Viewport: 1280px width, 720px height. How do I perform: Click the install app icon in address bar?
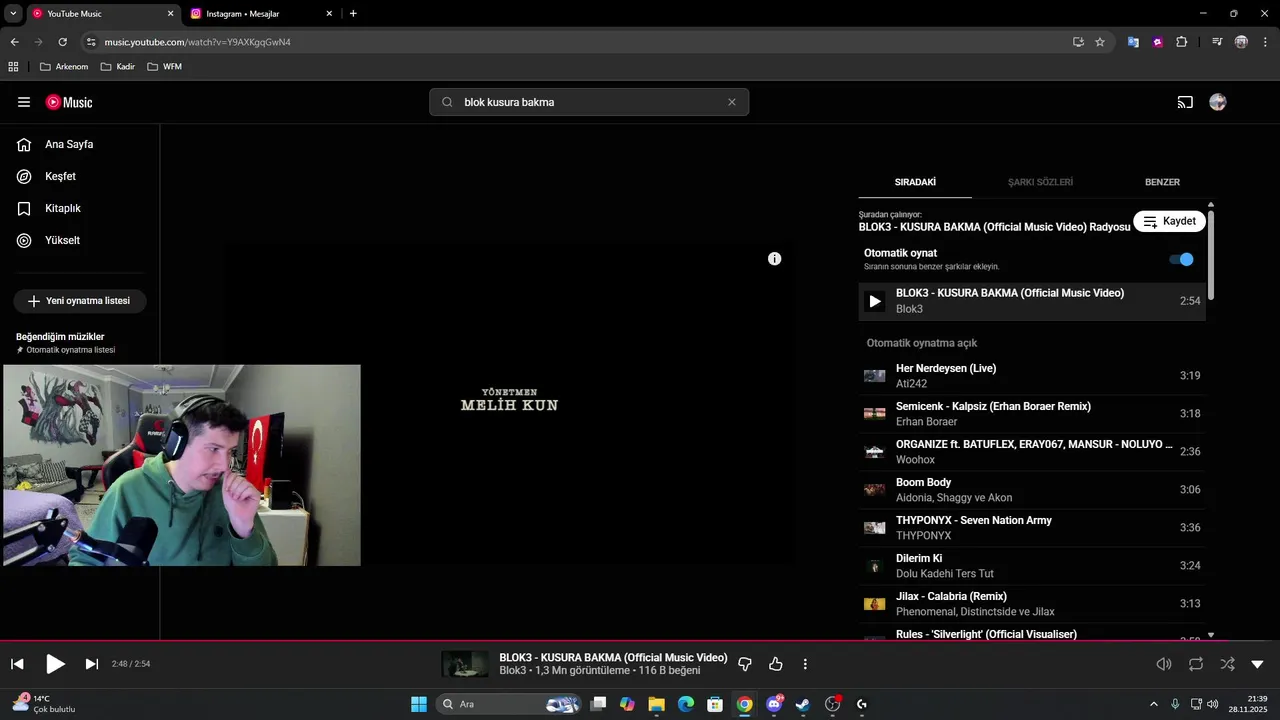click(x=1078, y=42)
